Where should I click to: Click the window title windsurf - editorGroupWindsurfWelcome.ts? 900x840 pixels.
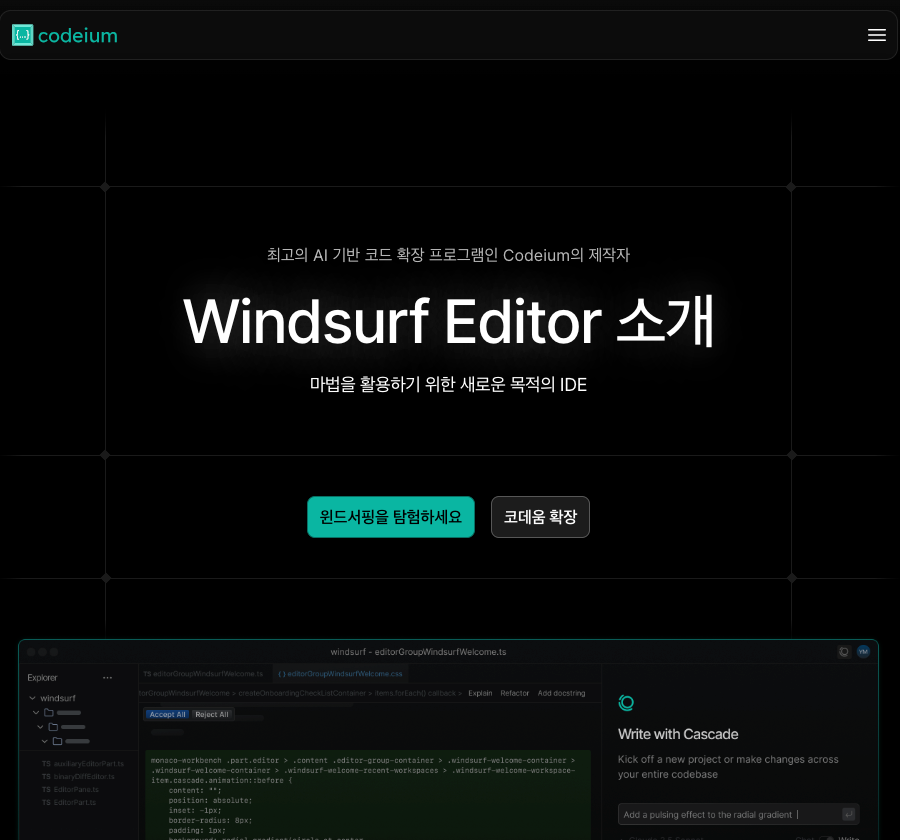[418, 652]
